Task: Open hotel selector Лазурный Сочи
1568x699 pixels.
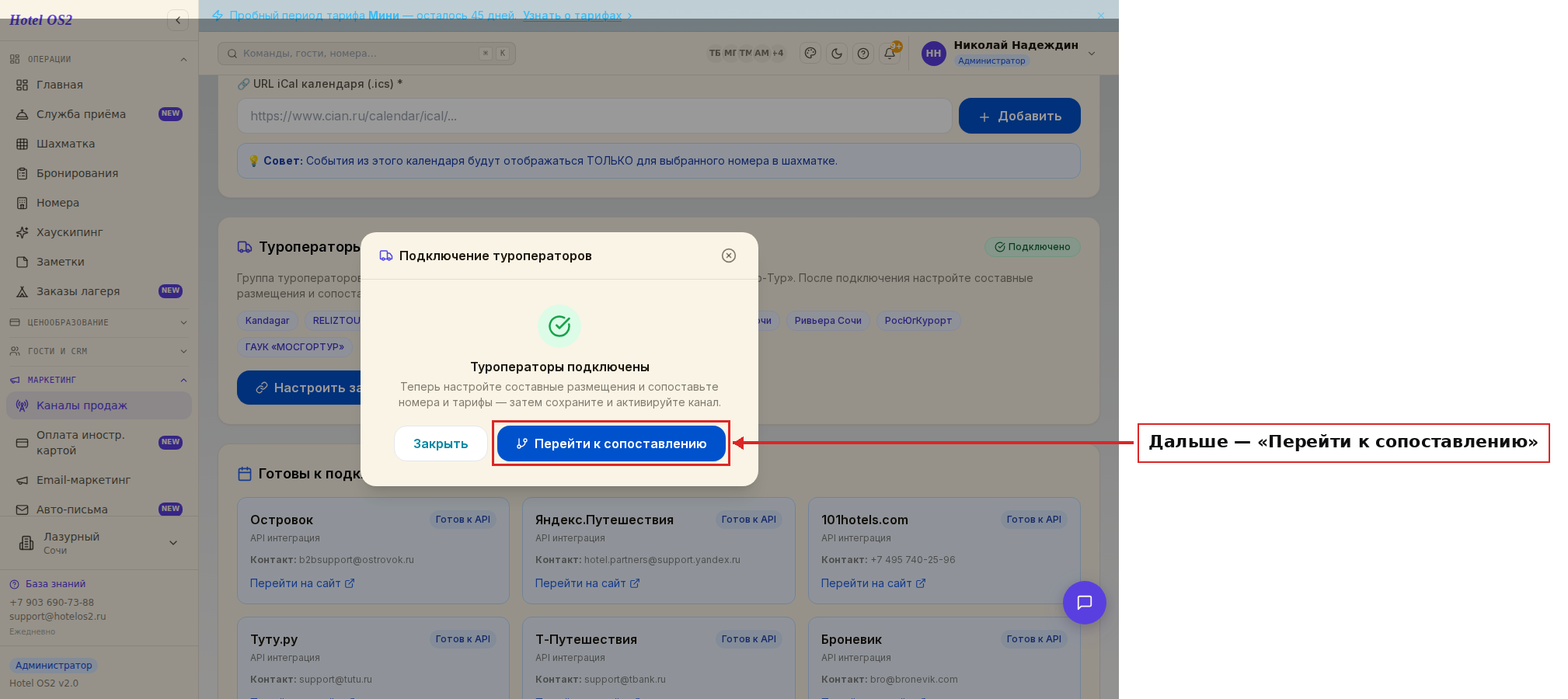Action: tap(99, 543)
